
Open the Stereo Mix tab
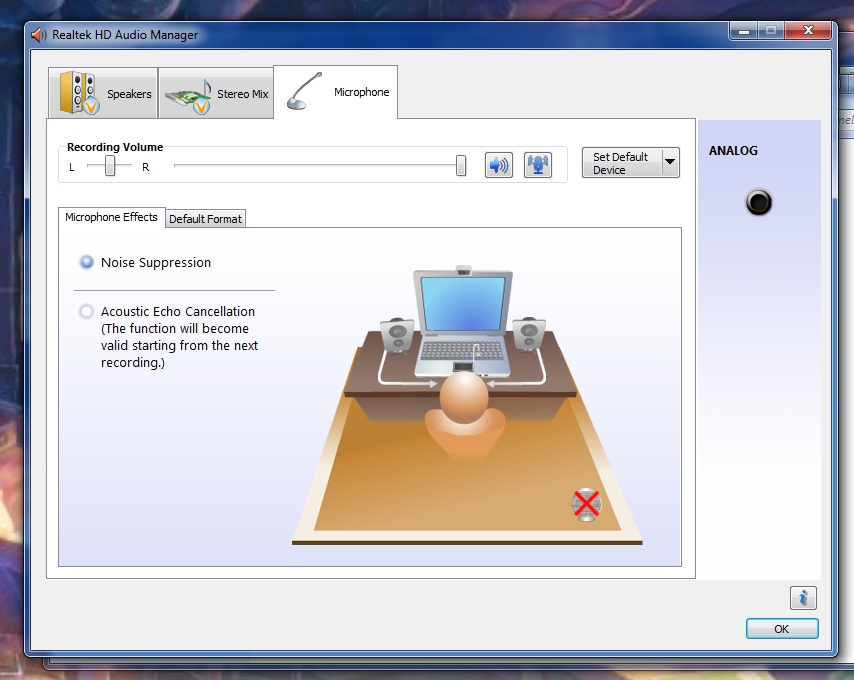tap(216, 93)
